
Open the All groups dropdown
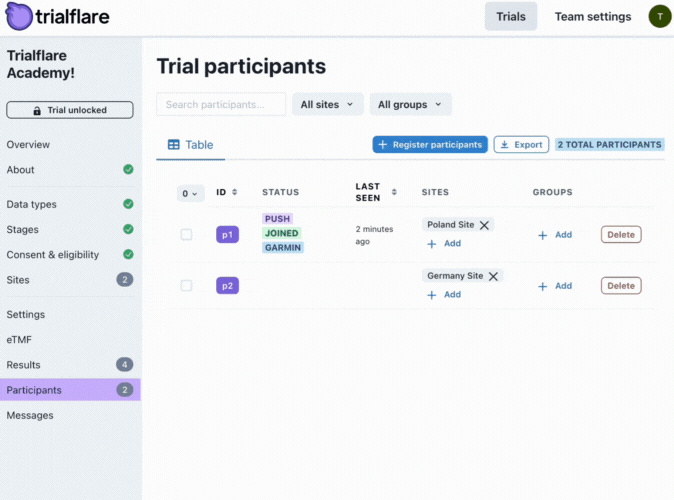(x=410, y=104)
